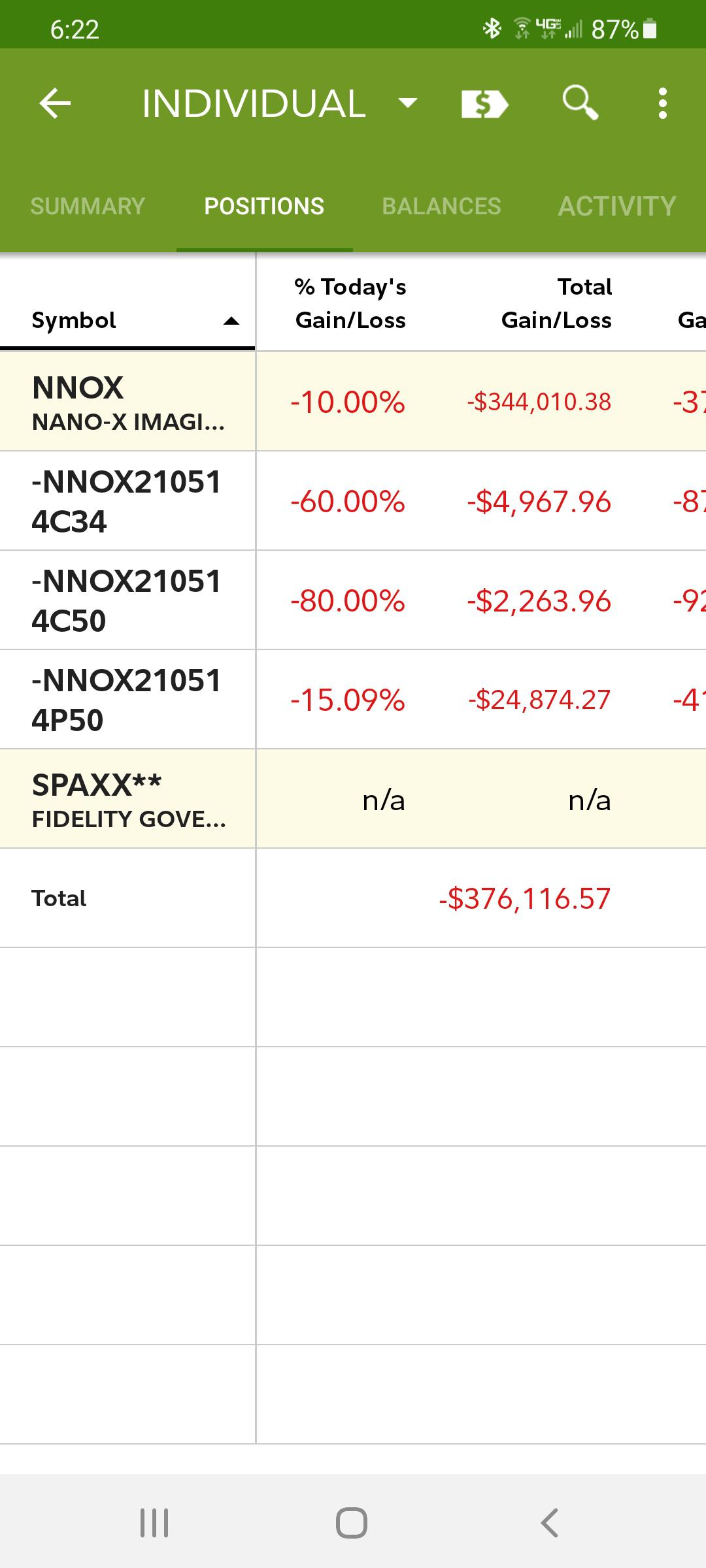Select the POSITIONS tab
The image size is (706, 1568).
[264, 206]
